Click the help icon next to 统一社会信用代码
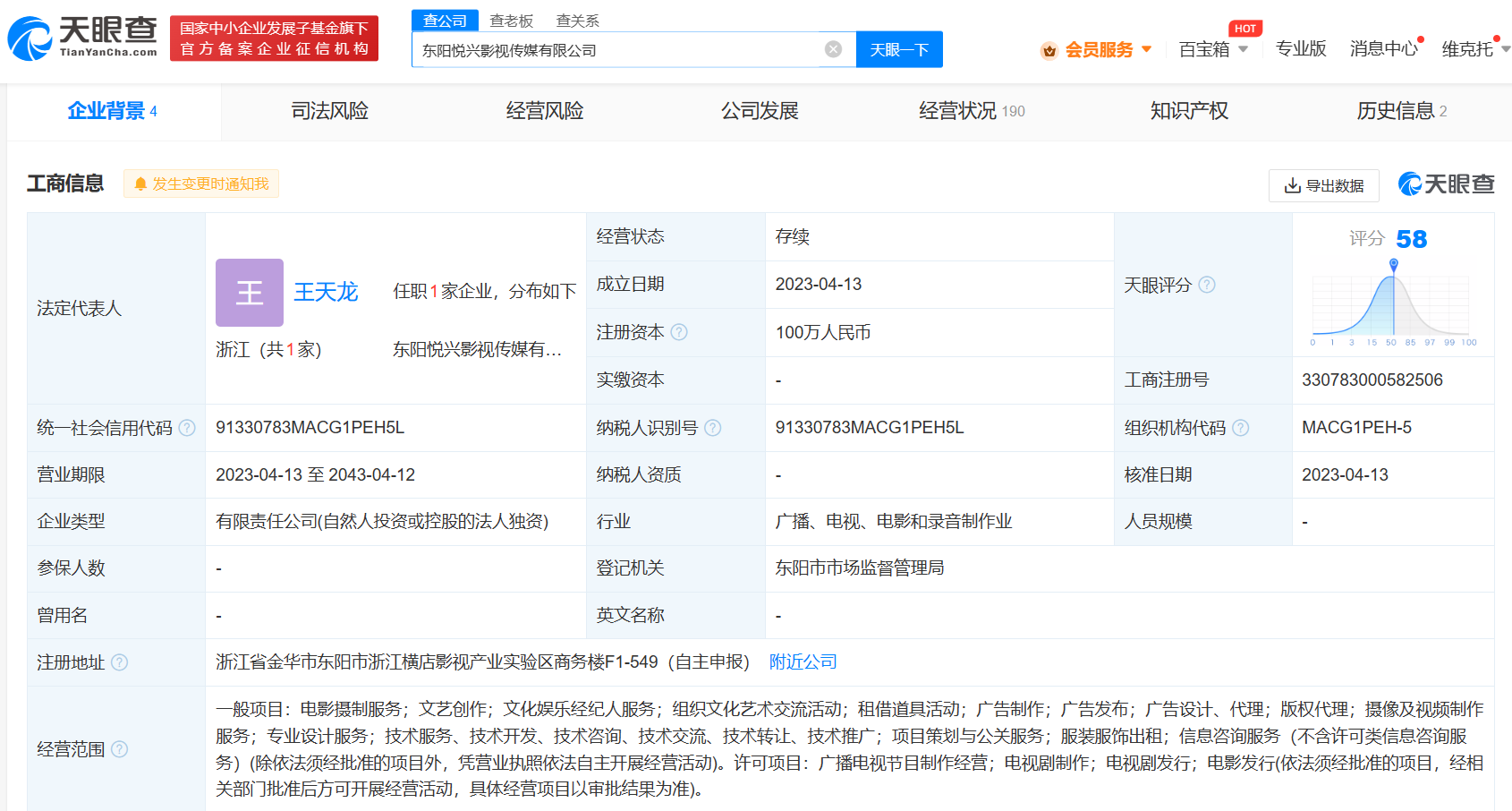The width and height of the screenshot is (1512, 811). [187, 428]
